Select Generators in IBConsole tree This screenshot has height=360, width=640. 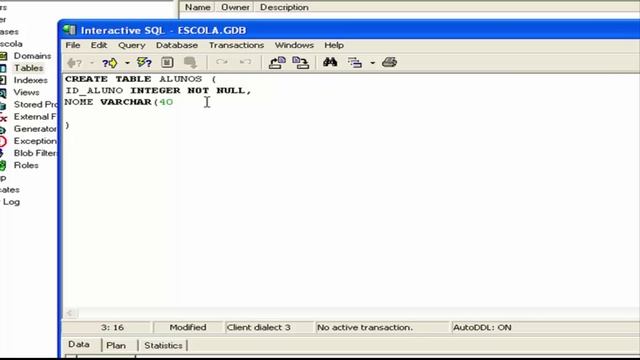[35, 129]
